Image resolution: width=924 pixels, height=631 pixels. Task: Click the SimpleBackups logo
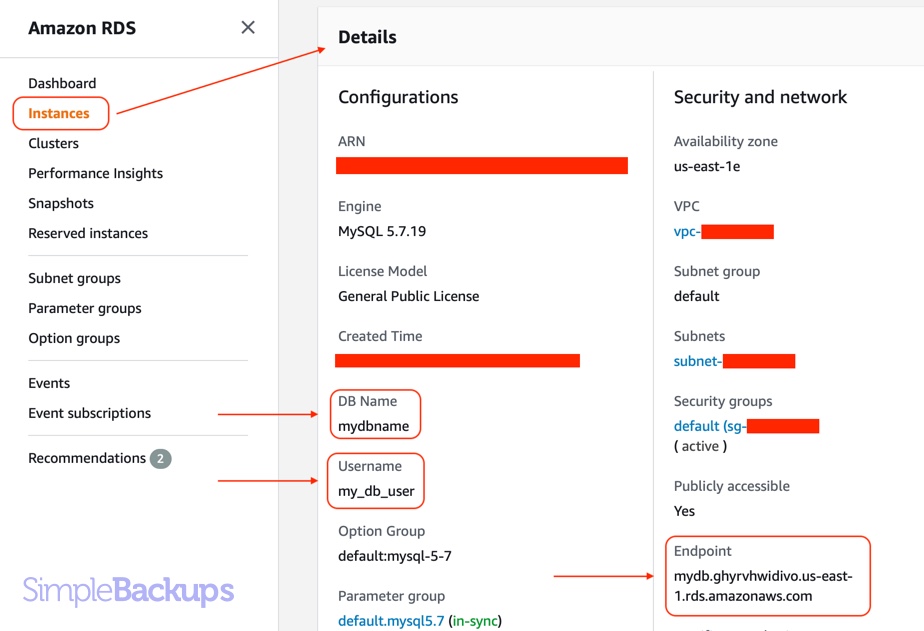[128, 591]
